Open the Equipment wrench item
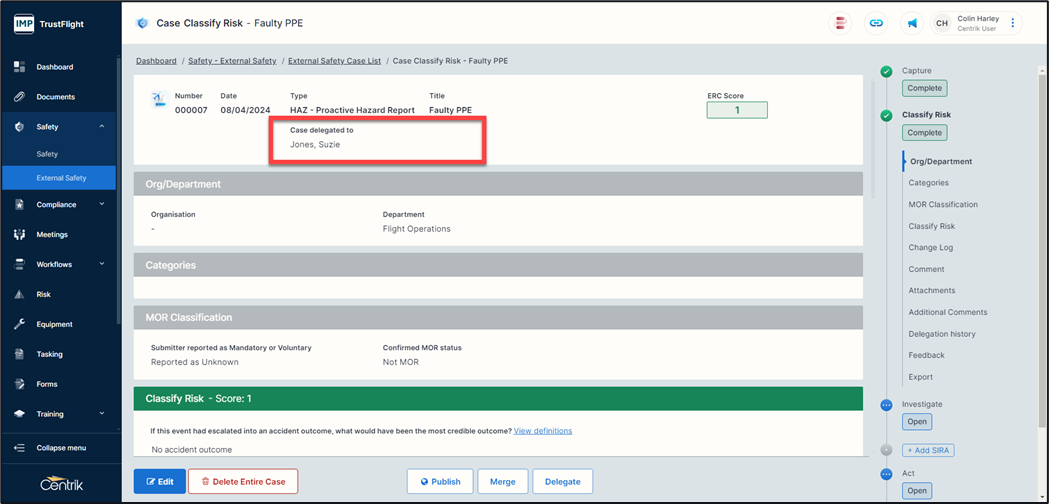This screenshot has width=1049, height=504. (x=54, y=324)
